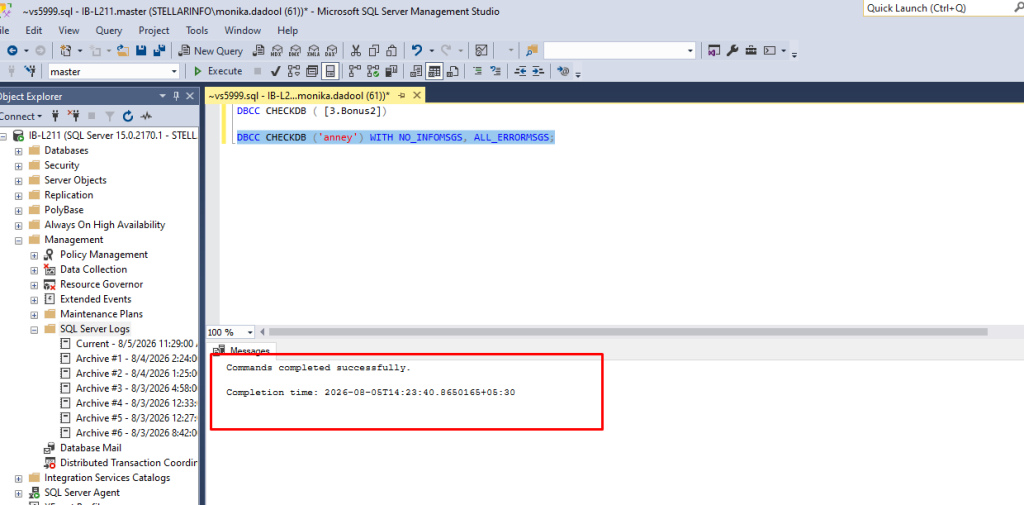Screen dimensions: 1024x505
Task: Open the Query menu
Action: (108, 30)
